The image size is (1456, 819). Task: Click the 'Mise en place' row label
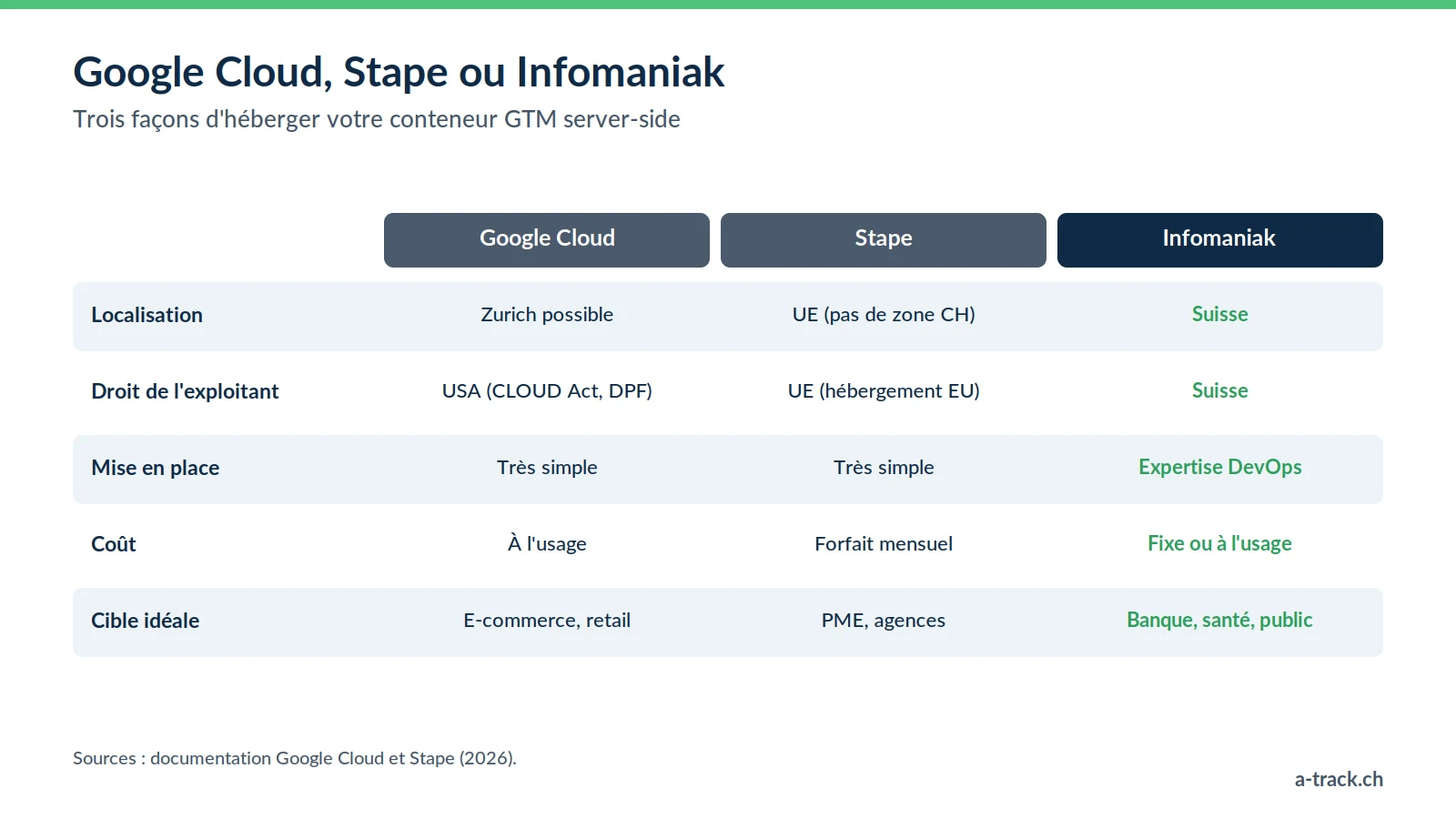click(x=156, y=468)
